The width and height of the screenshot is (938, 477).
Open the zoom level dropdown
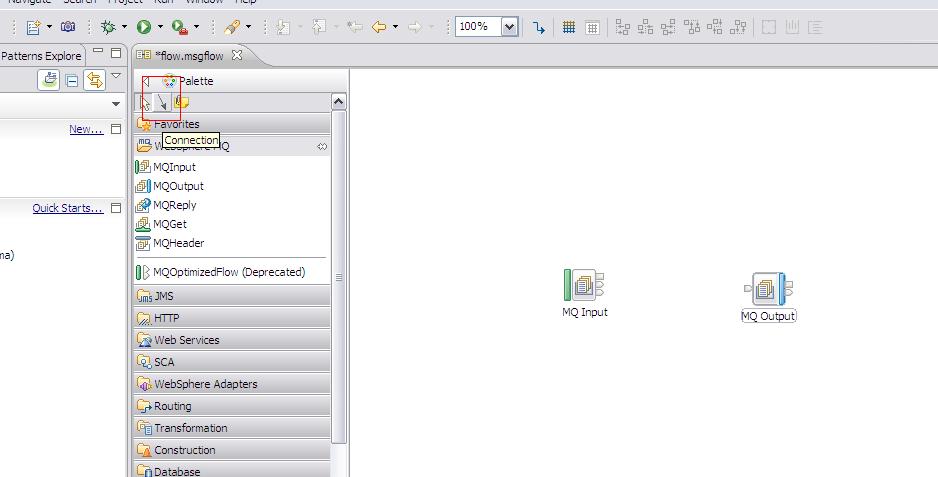pyautogui.click(x=510, y=27)
